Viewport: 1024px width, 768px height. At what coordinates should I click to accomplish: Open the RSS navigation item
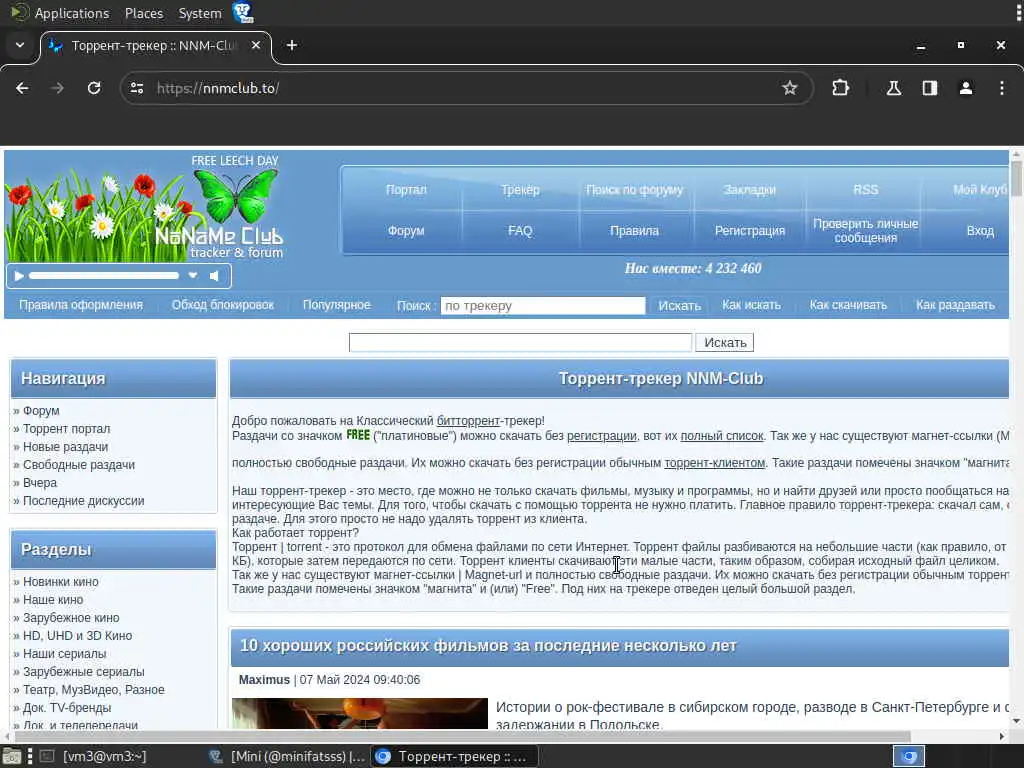point(865,190)
